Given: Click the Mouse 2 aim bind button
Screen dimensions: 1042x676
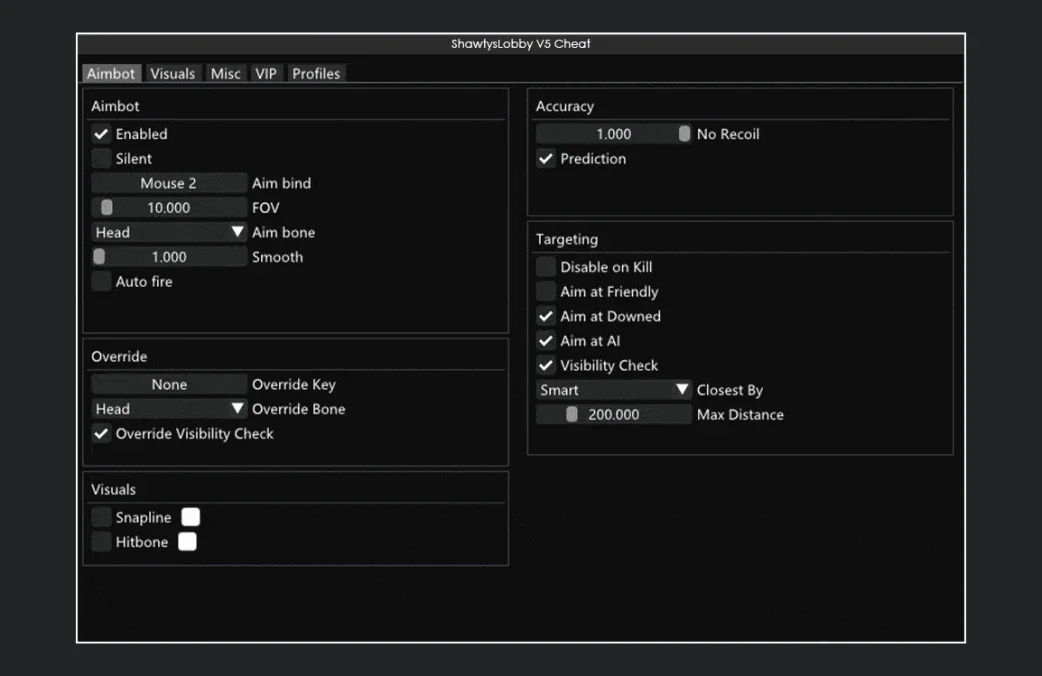Looking at the screenshot, I should (169, 183).
